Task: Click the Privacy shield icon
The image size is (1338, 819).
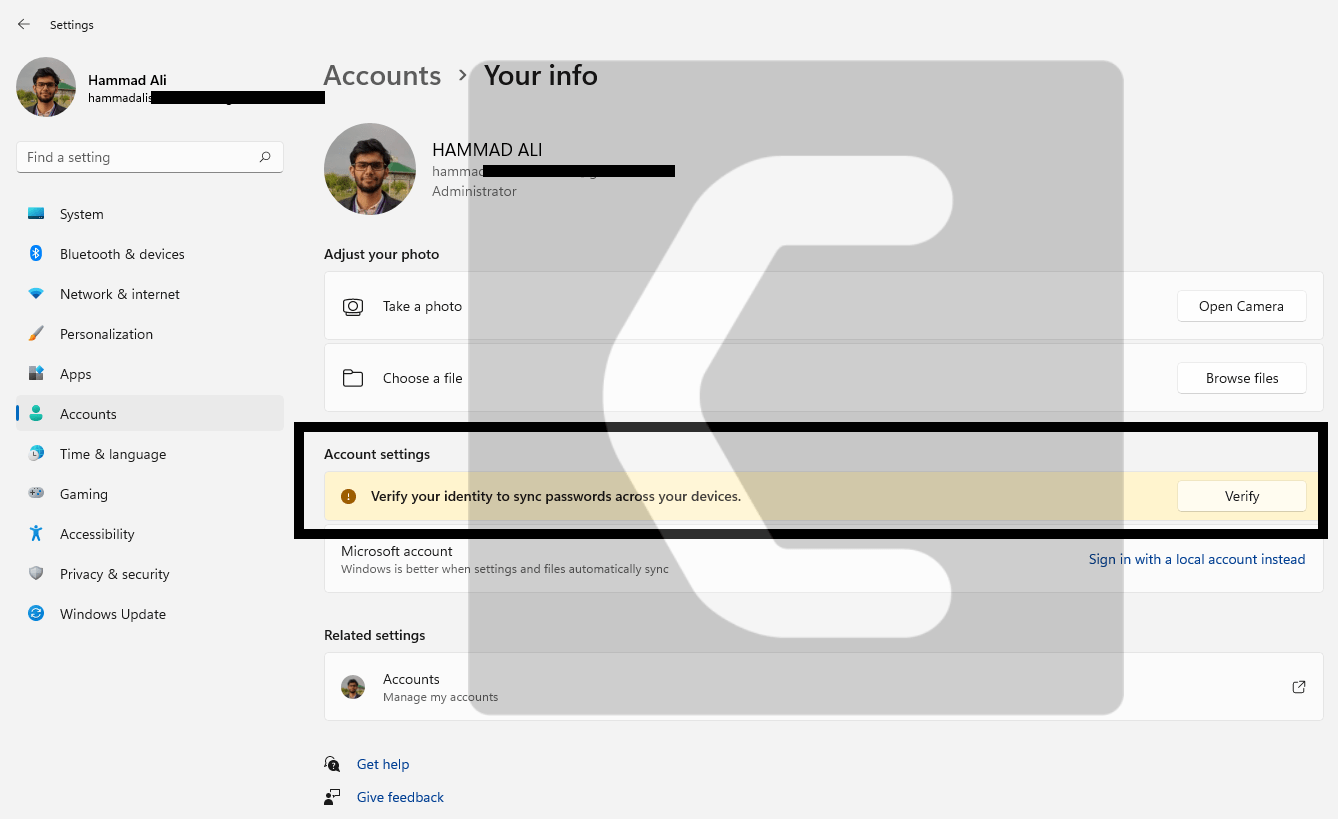Action: 36,574
